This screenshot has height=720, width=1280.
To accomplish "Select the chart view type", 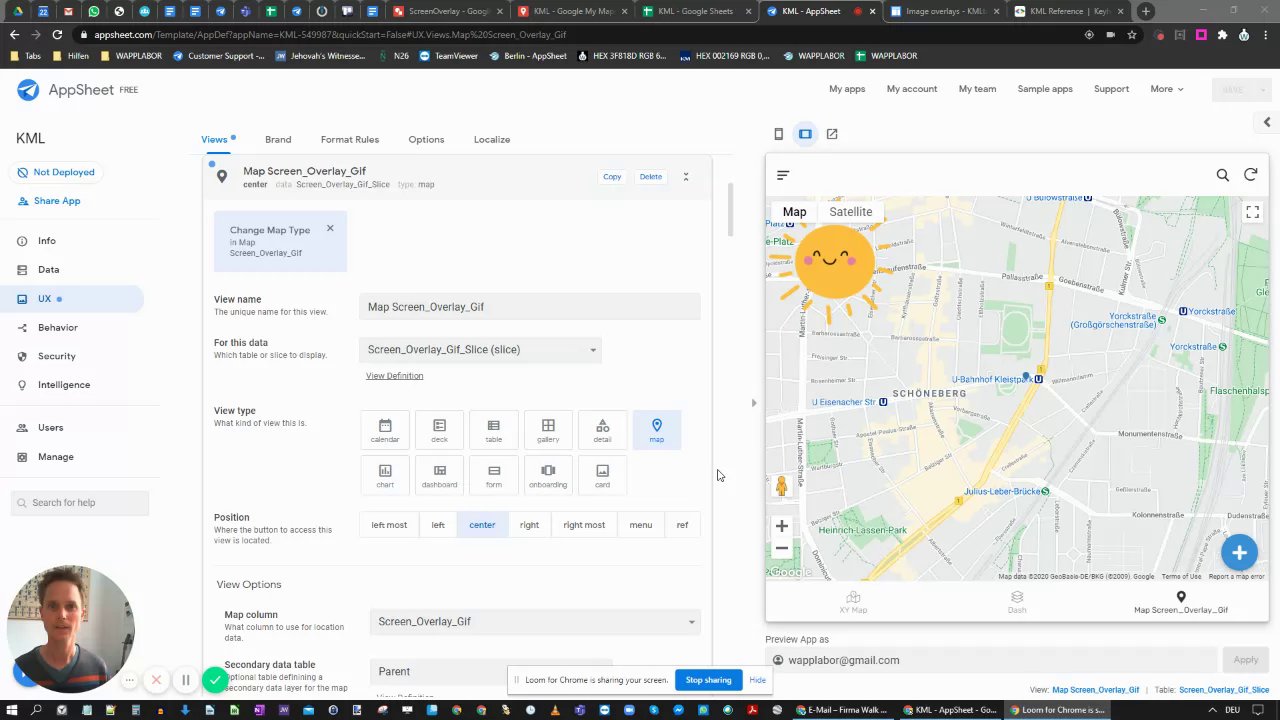I will click(x=385, y=475).
